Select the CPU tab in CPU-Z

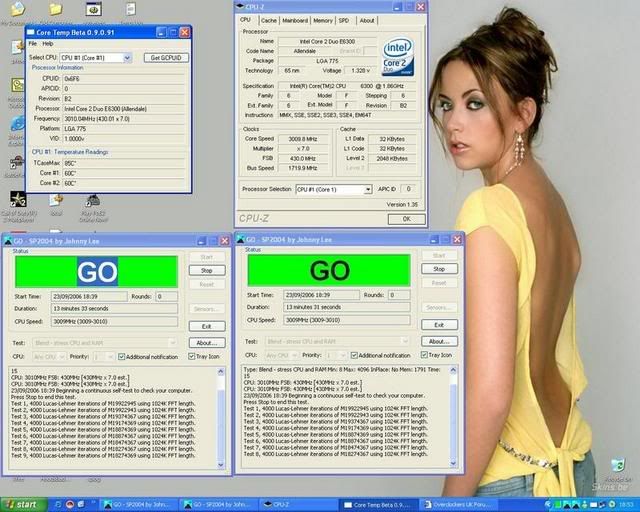coord(246,20)
